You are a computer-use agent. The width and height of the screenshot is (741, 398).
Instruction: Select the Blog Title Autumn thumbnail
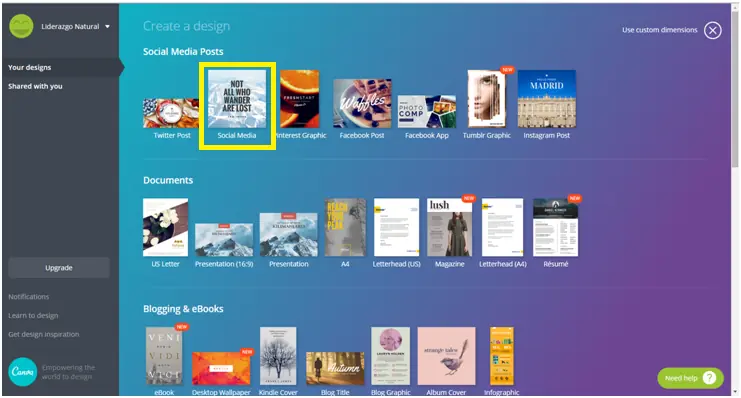(335, 368)
